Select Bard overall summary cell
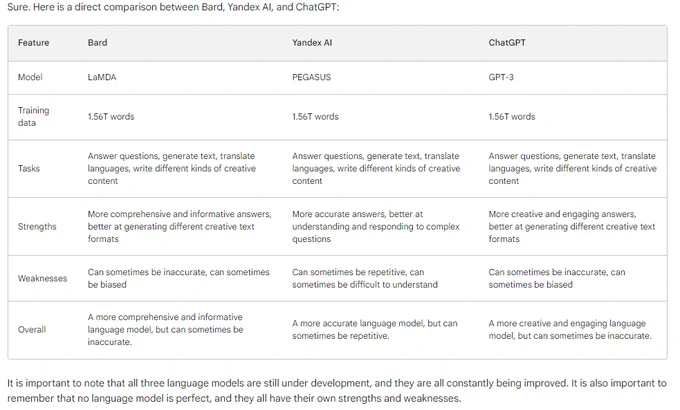Image resolution: width=680 pixels, height=410 pixels. point(165,329)
